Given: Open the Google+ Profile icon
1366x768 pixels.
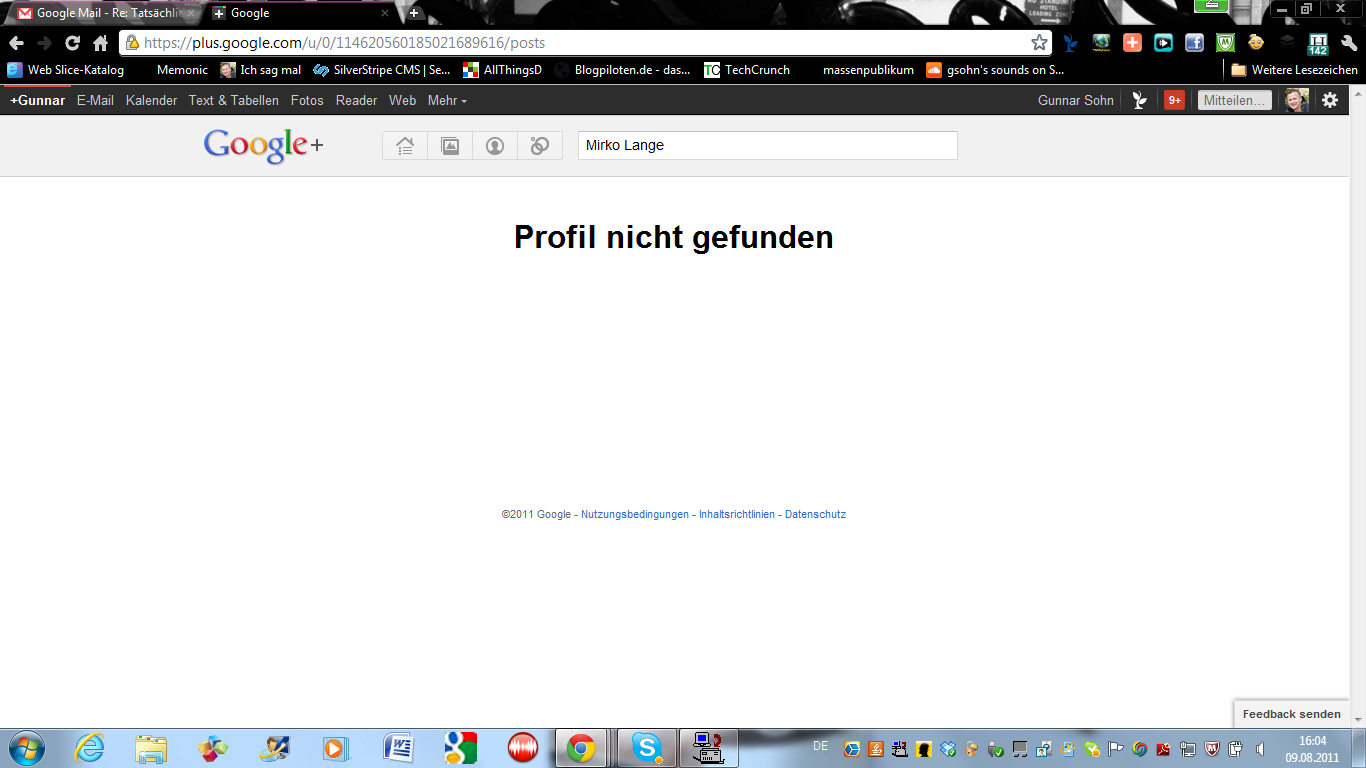Looking at the screenshot, I should [495, 146].
